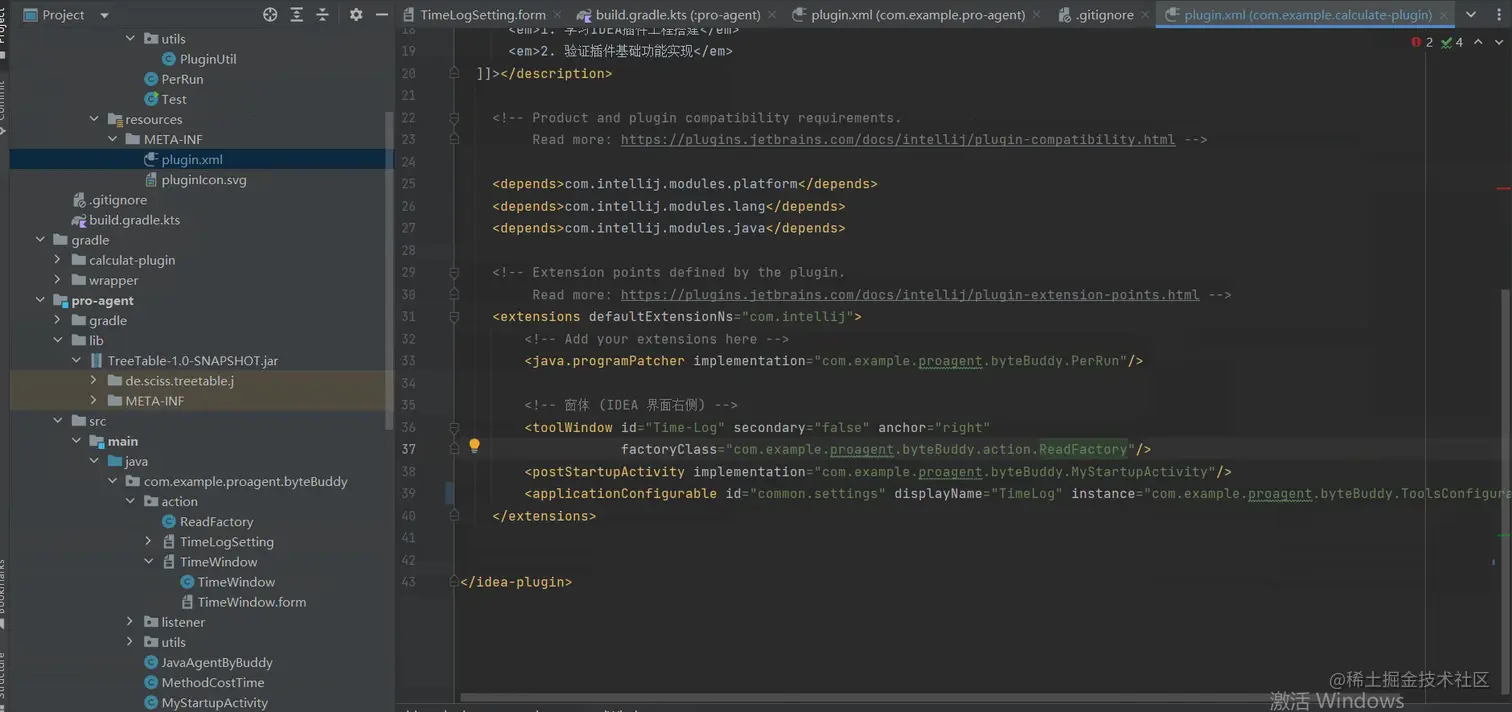Fold the extensions block at line 31
Viewport: 1512px width, 712px height.
[454, 317]
